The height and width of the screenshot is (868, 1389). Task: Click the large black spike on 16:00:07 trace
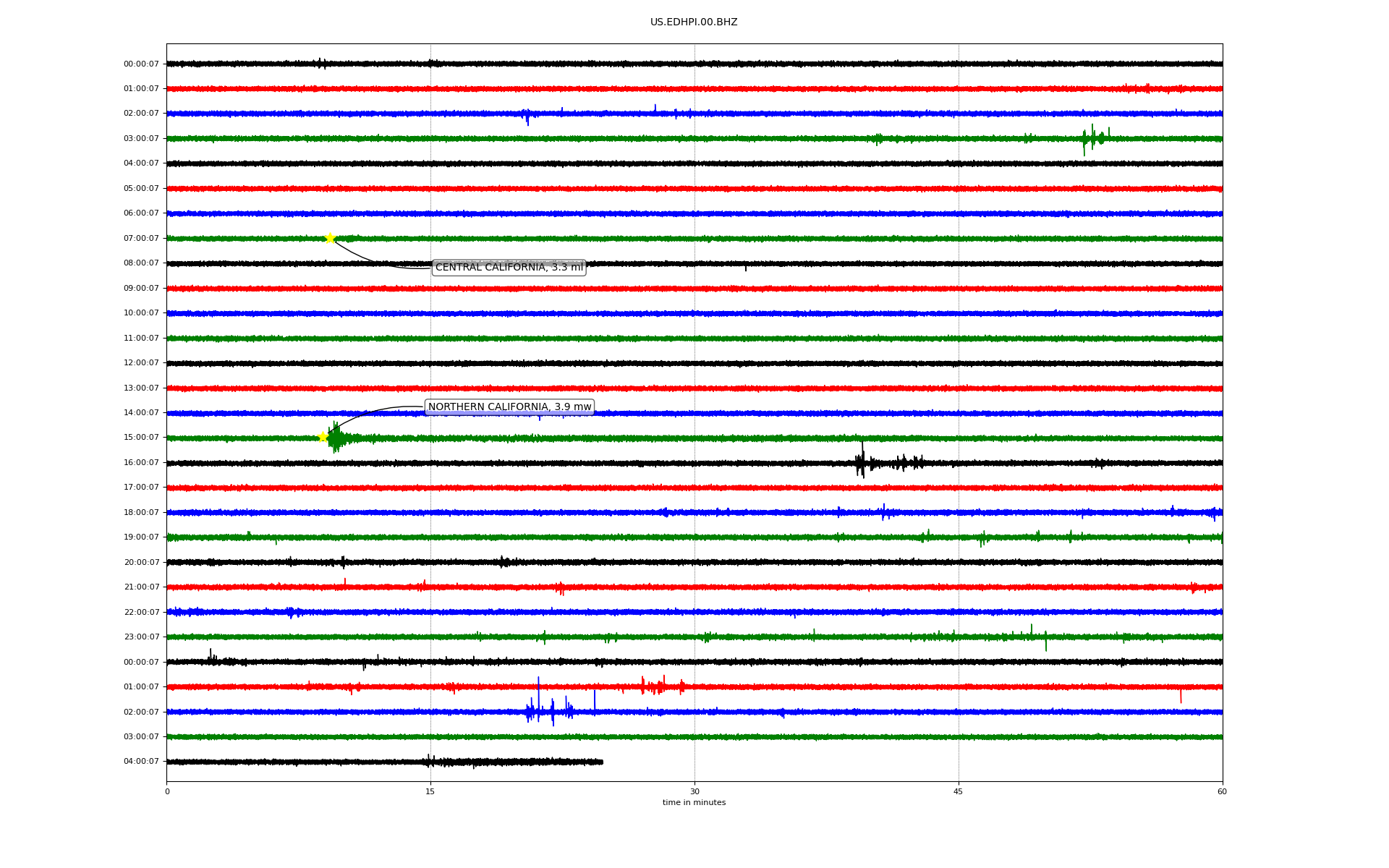coord(861,461)
